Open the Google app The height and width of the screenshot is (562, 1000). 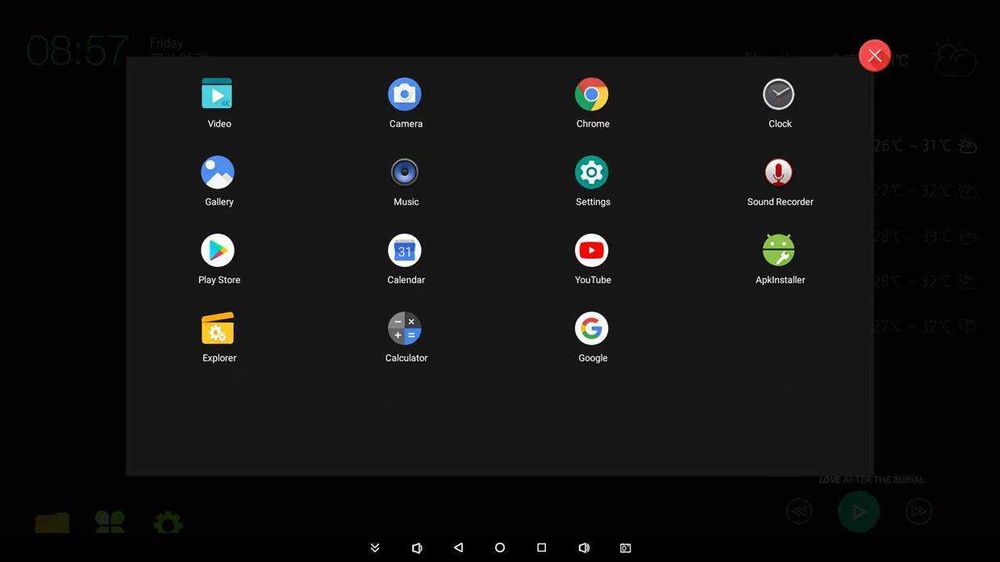pos(591,329)
